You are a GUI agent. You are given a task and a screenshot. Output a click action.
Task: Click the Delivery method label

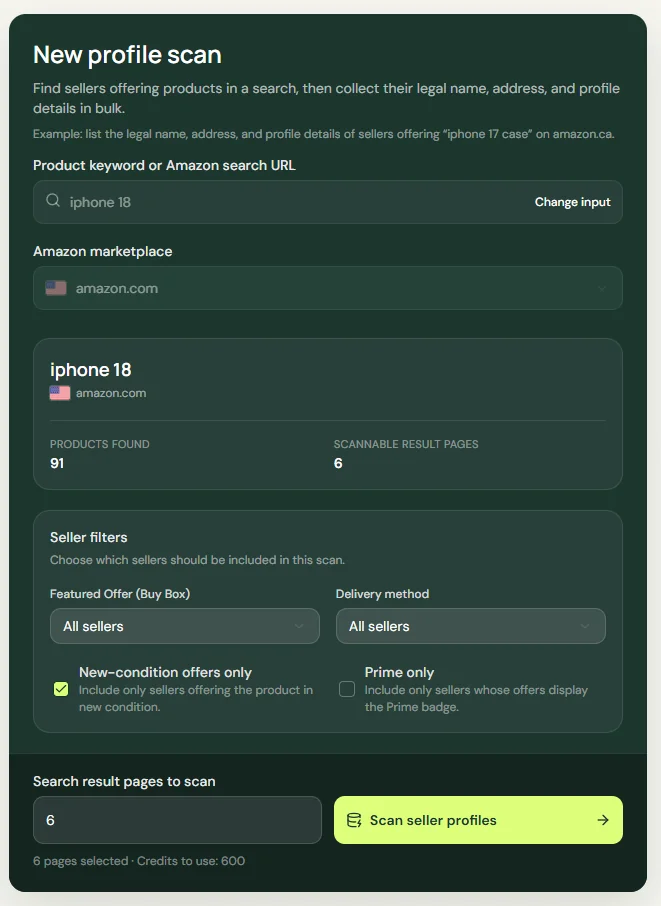click(x=383, y=594)
